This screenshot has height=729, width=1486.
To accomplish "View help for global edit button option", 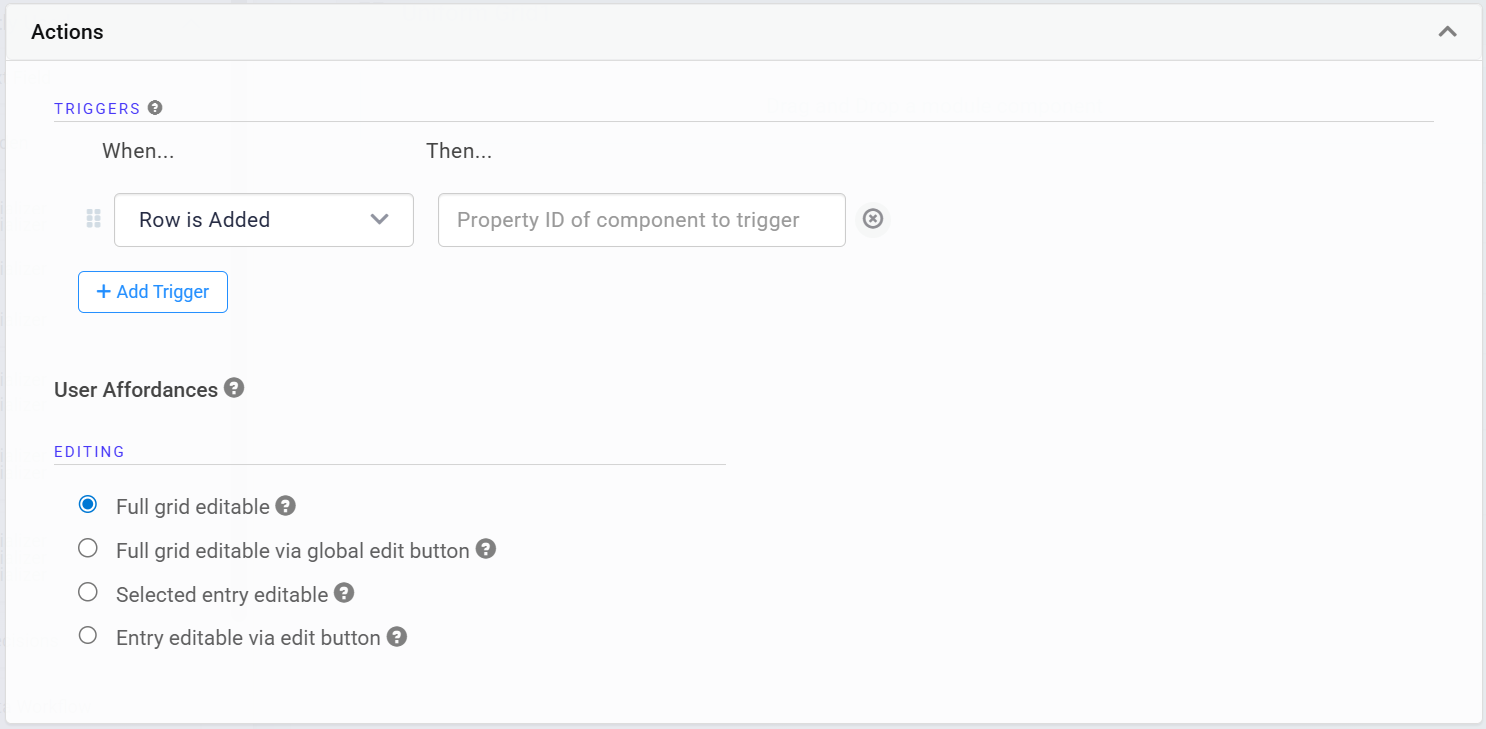I will point(486,548).
